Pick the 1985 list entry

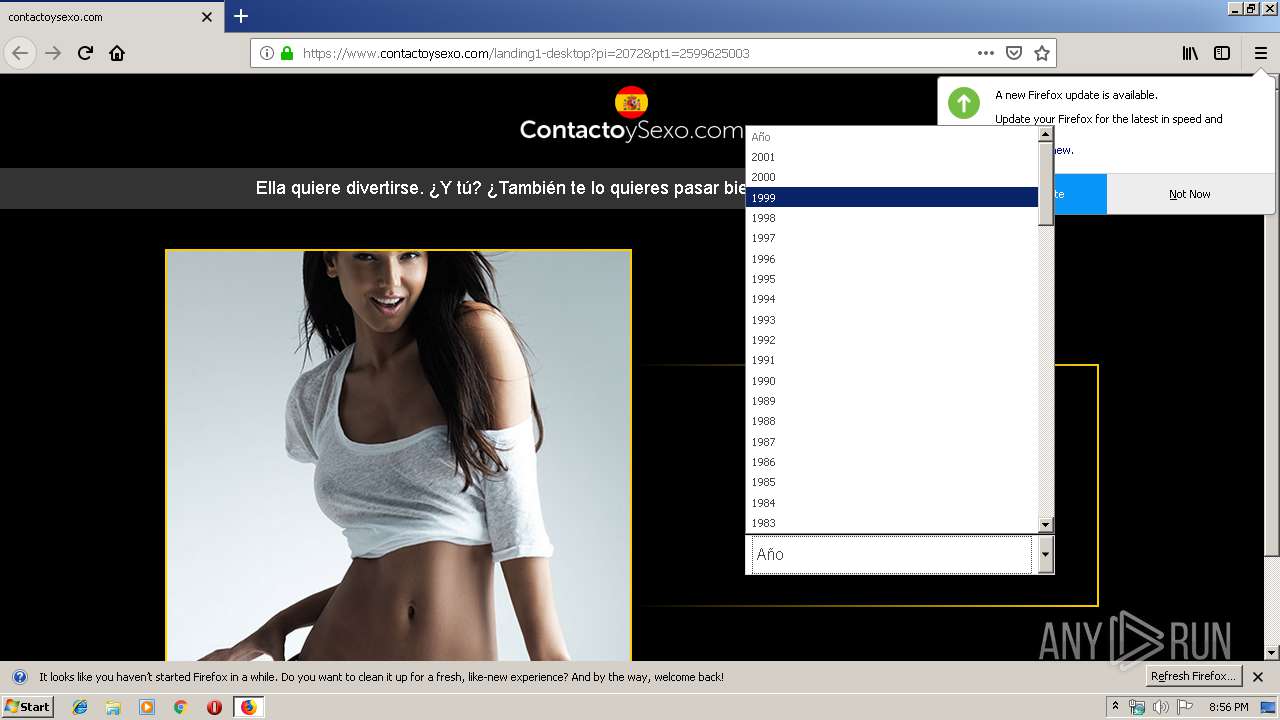[892, 482]
